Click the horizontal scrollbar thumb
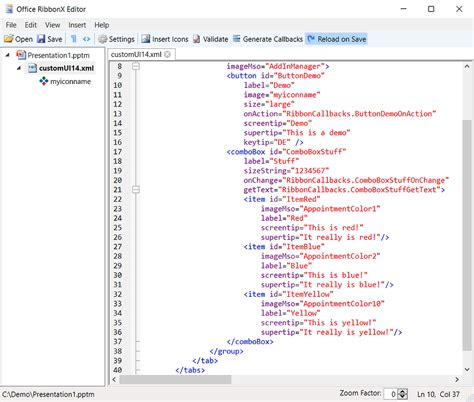This screenshot has height=402, width=474. click(x=175, y=379)
